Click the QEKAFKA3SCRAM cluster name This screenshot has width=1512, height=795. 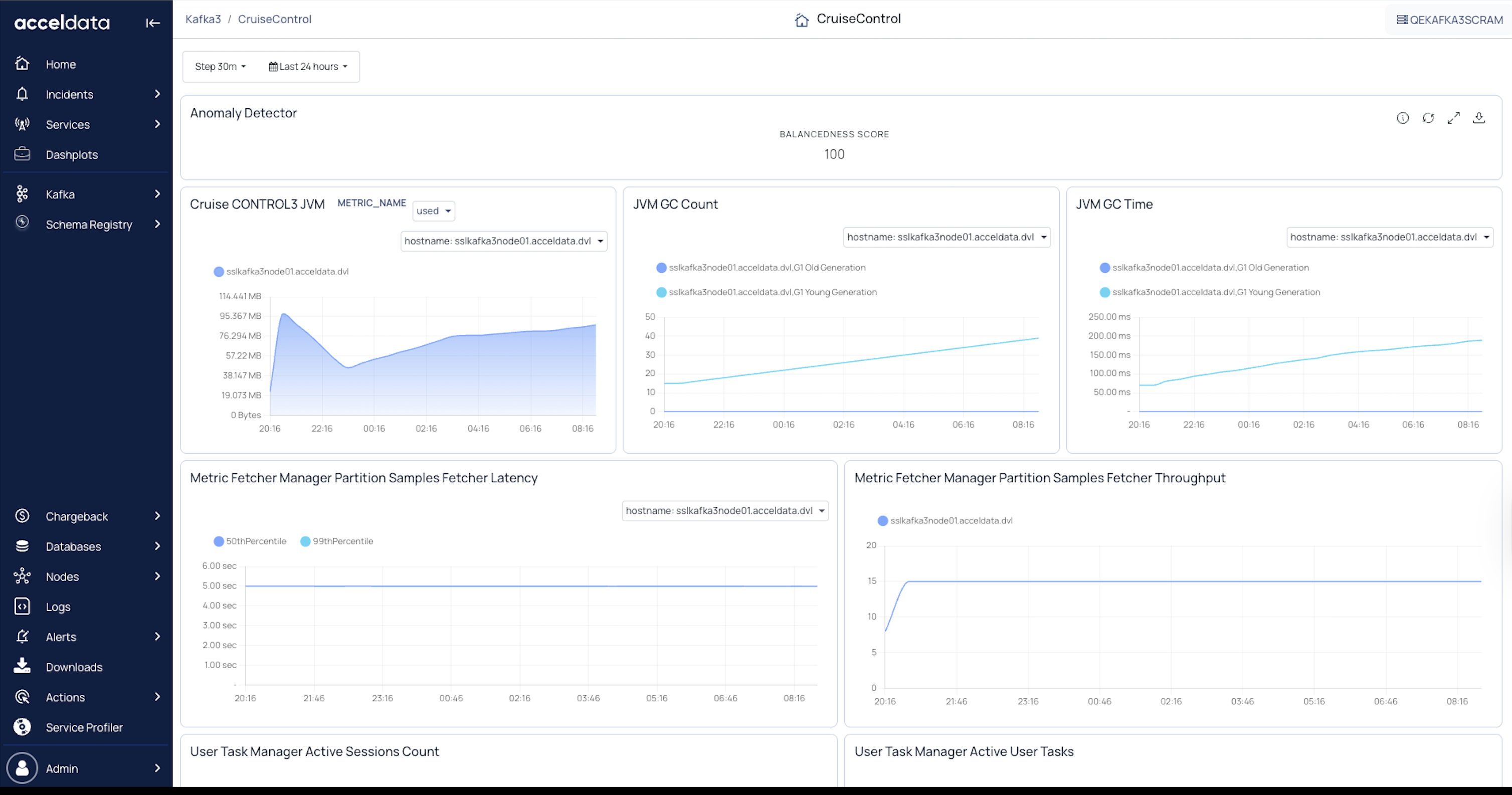1456,20
